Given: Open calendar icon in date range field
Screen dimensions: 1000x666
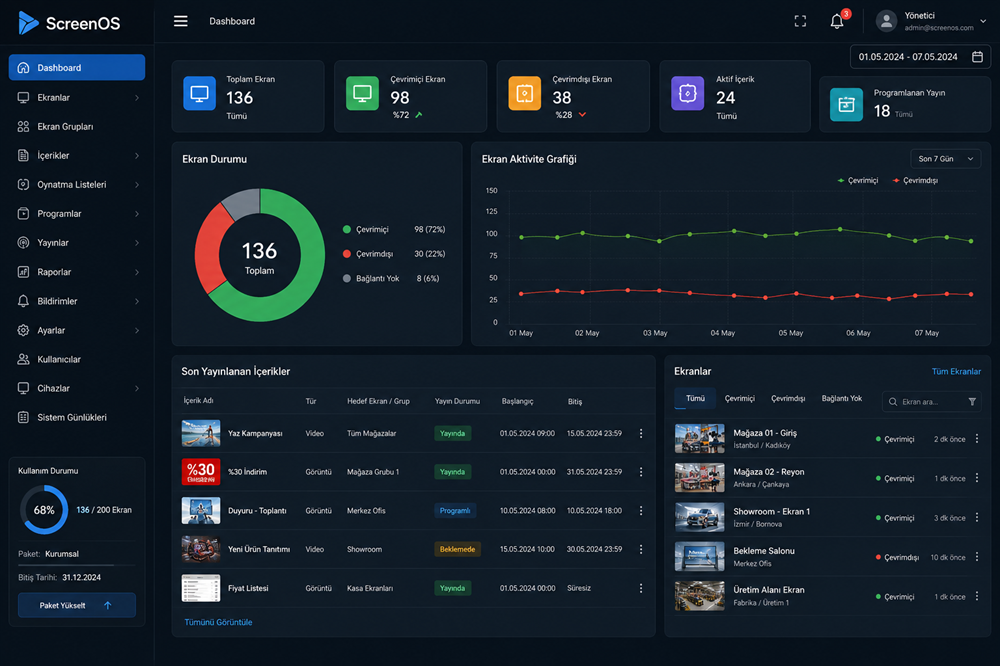Looking at the screenshot, I should pos(976,57).
